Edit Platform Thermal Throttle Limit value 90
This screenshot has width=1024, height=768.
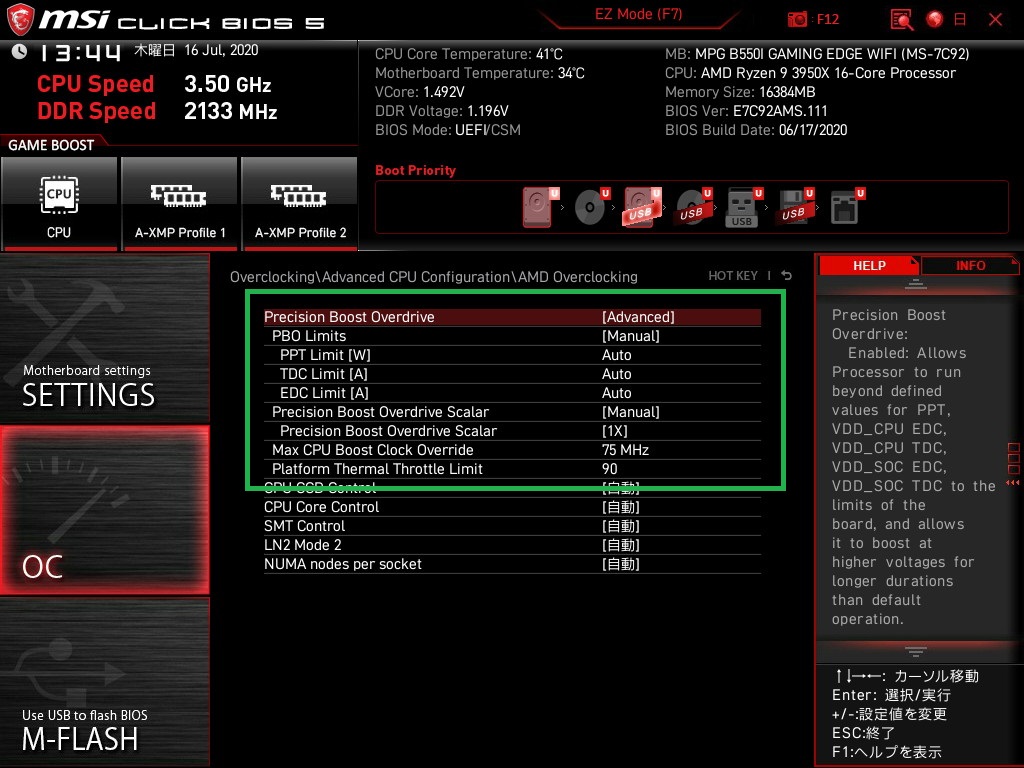pyautogui.click(x=609, y=469)
